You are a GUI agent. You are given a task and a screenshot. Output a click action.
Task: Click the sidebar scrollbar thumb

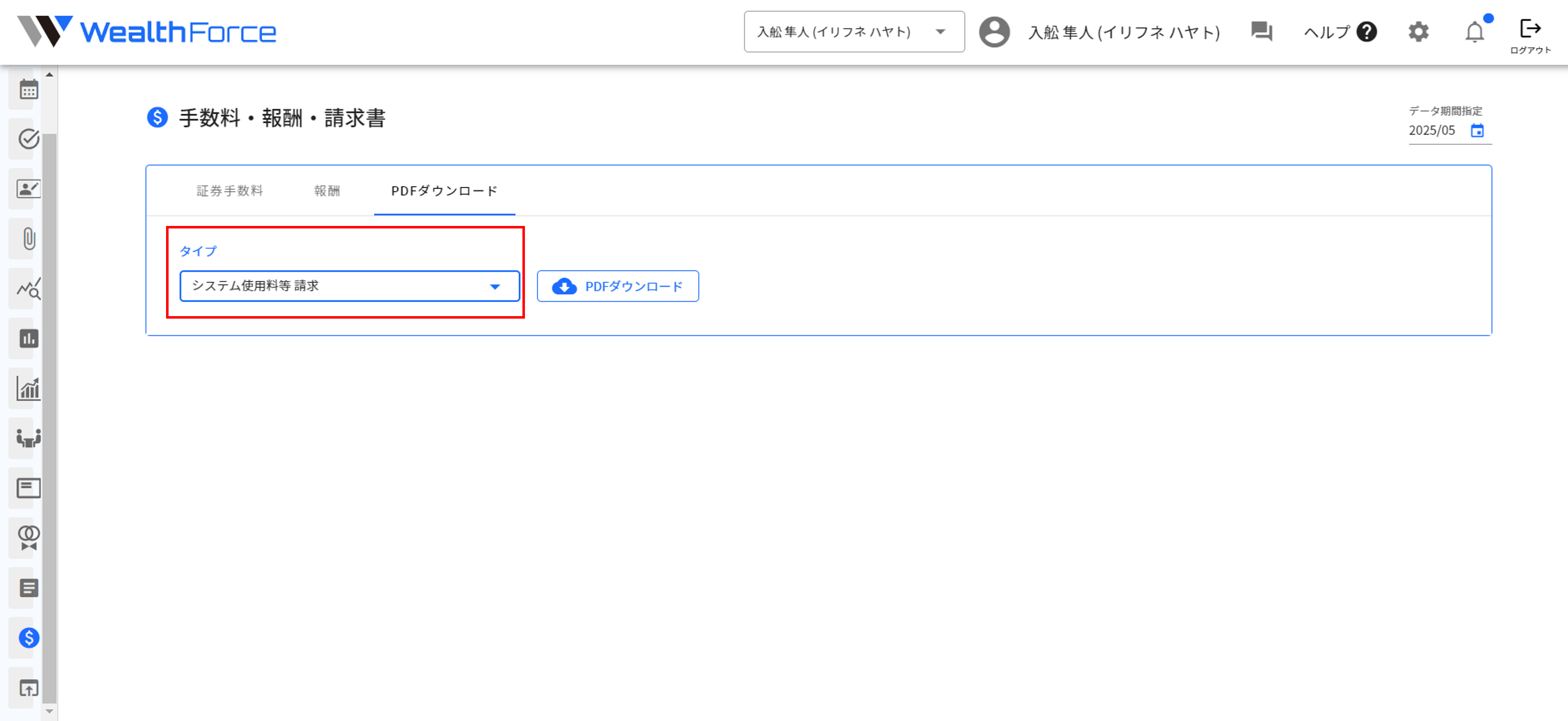coord(49,418)
